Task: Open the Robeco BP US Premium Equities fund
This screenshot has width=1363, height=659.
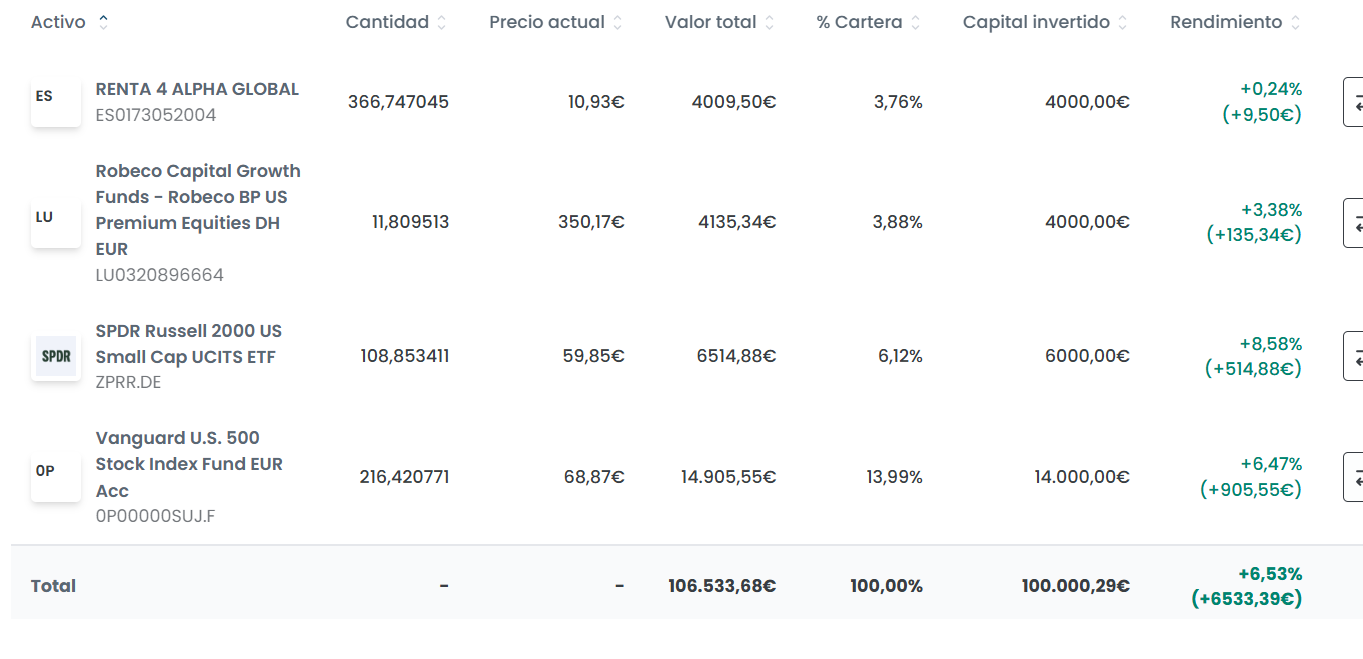Action: [198, 210]
